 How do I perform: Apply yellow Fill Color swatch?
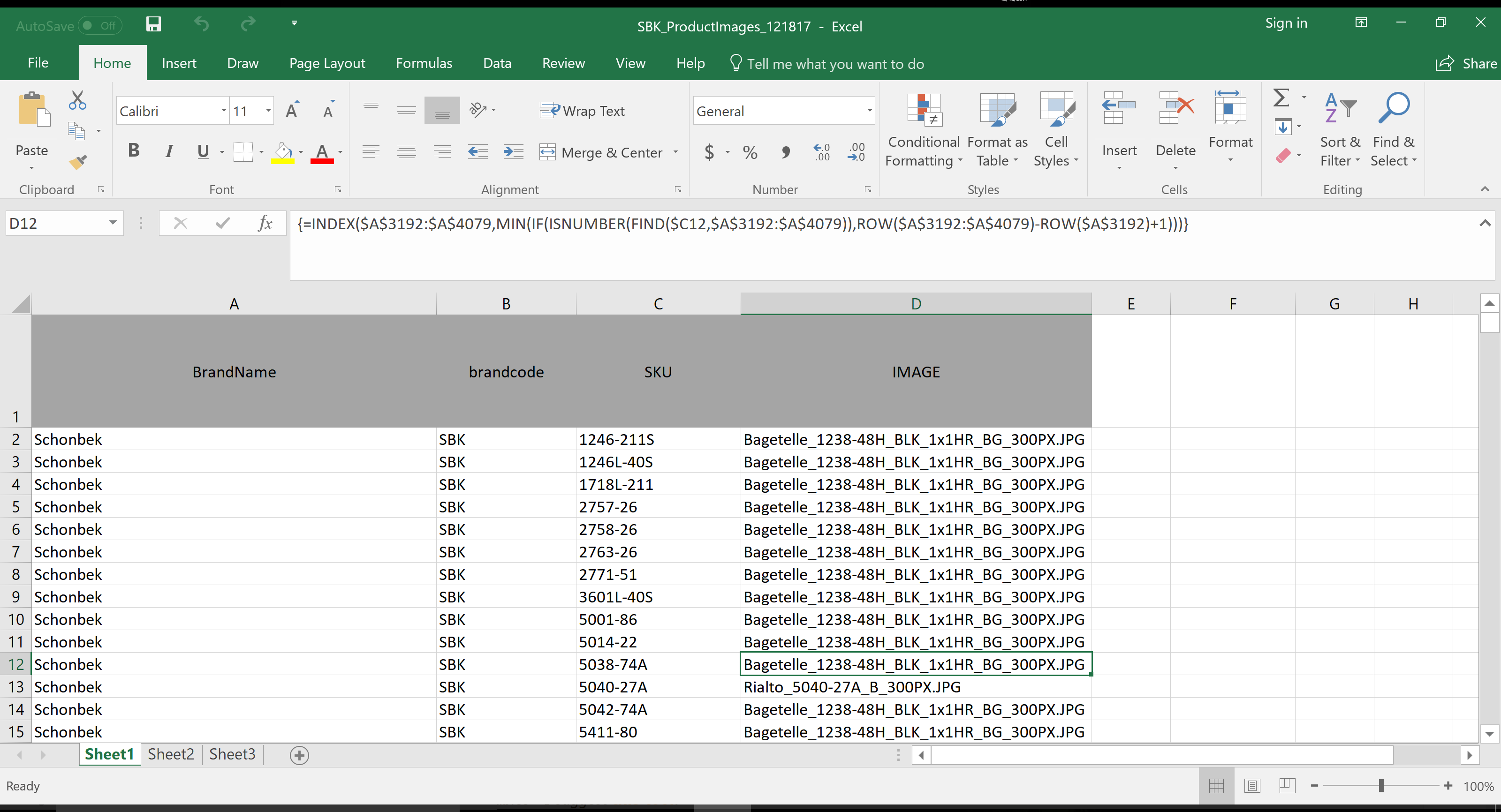pyautogui.click(x=283, y=153)
